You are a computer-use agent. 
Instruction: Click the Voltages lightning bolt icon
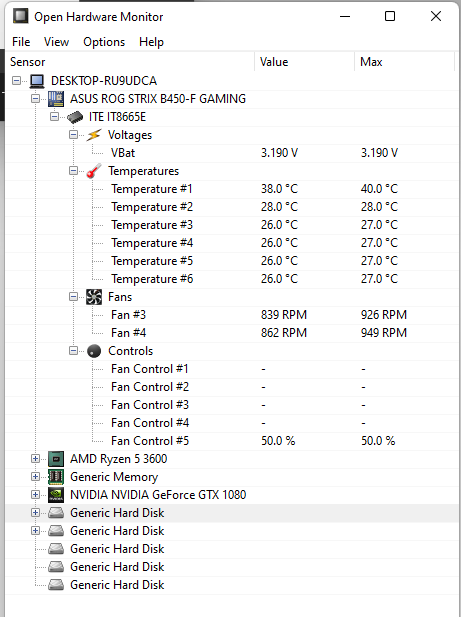[94, 135]
